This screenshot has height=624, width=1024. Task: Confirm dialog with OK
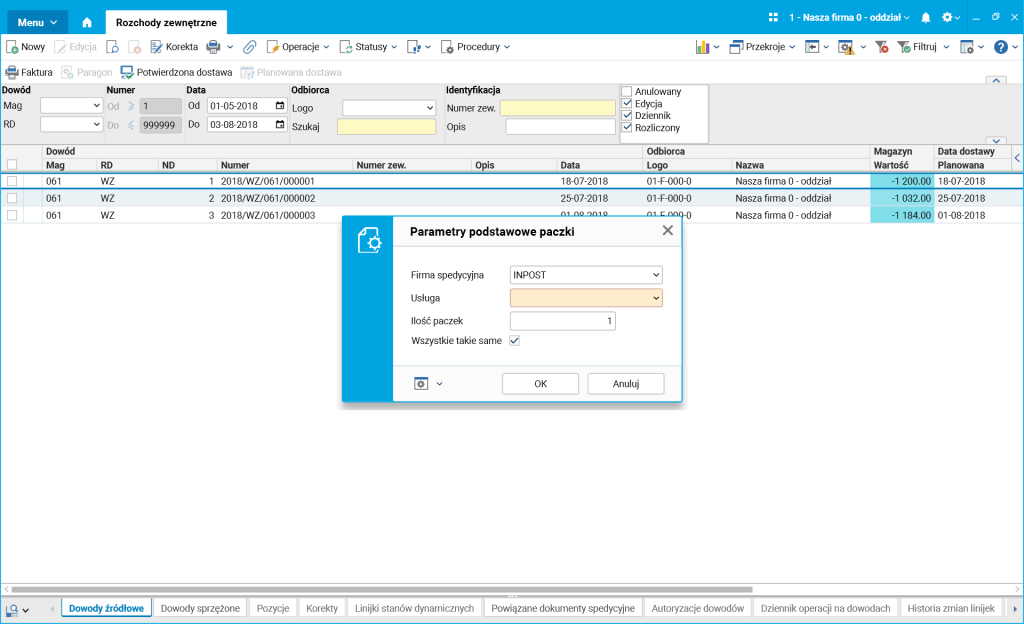coord(540,384)
